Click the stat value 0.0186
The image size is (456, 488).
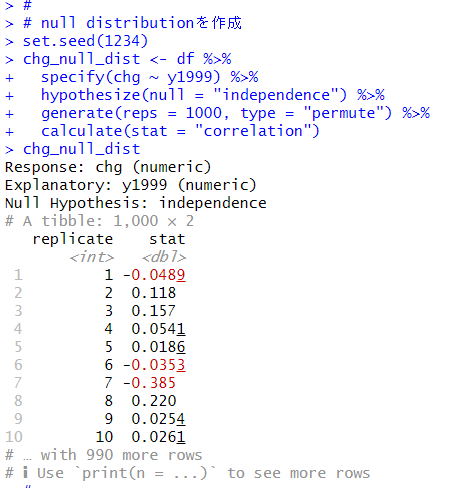click(x=158, y=347)
